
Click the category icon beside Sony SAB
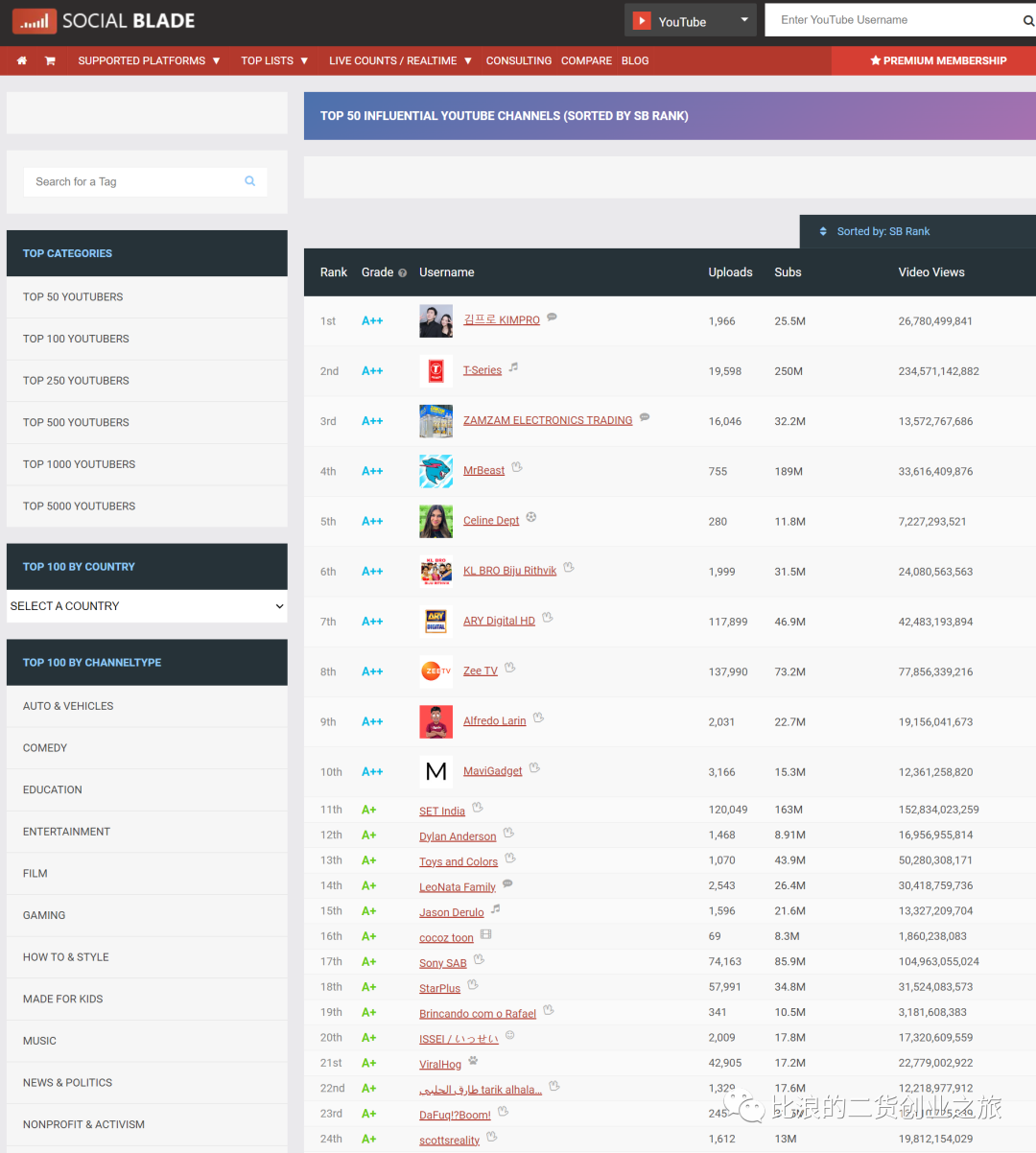click(479, 959)
